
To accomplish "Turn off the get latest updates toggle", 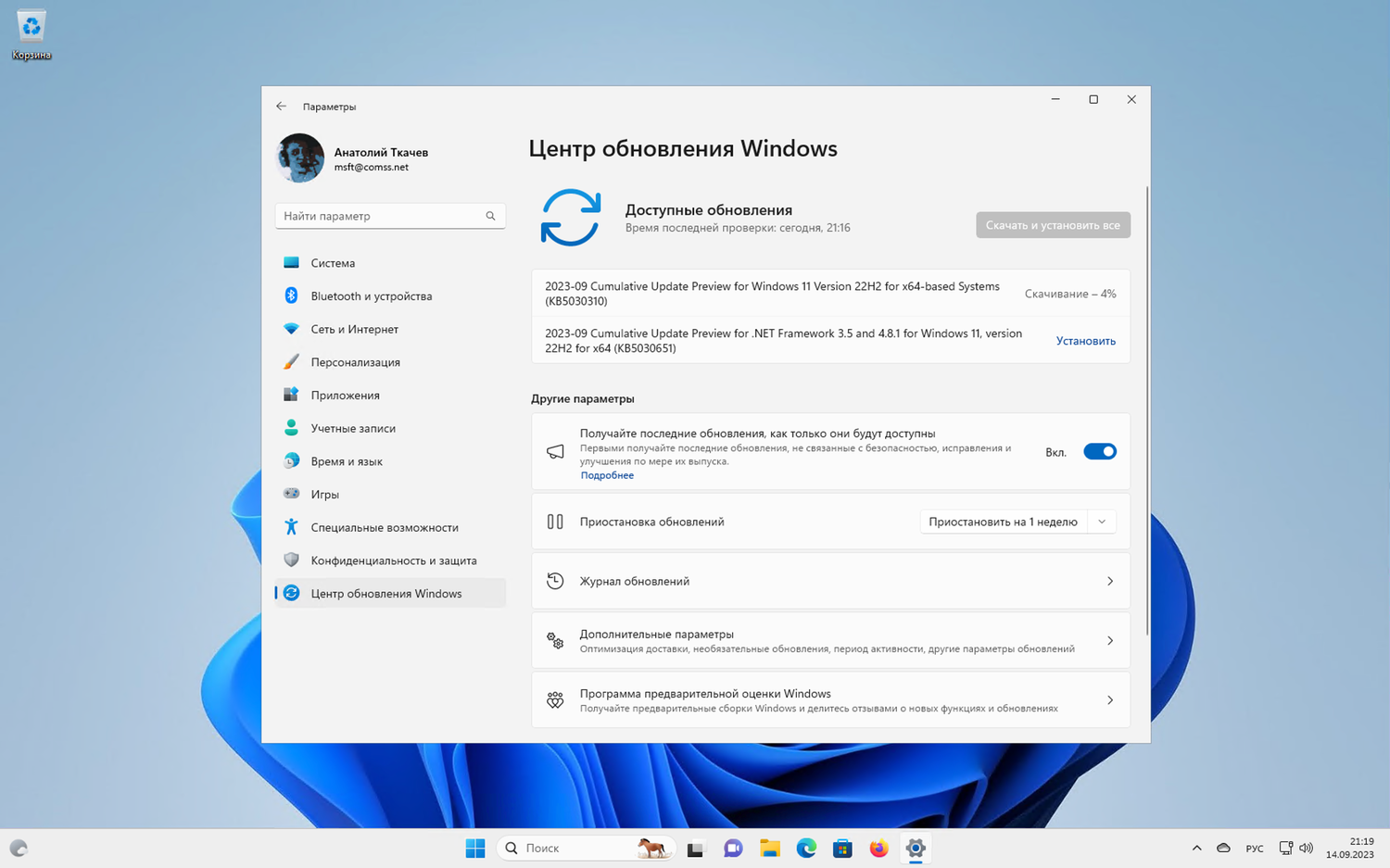I will pyautogui.click(x=1100, y=452).
